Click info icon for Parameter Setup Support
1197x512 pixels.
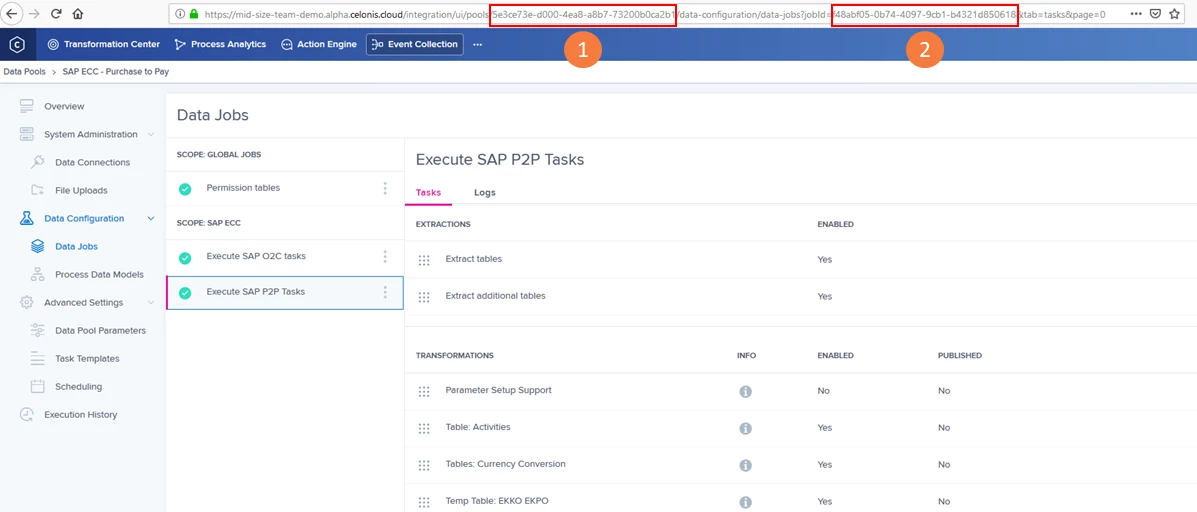point(745,391)
